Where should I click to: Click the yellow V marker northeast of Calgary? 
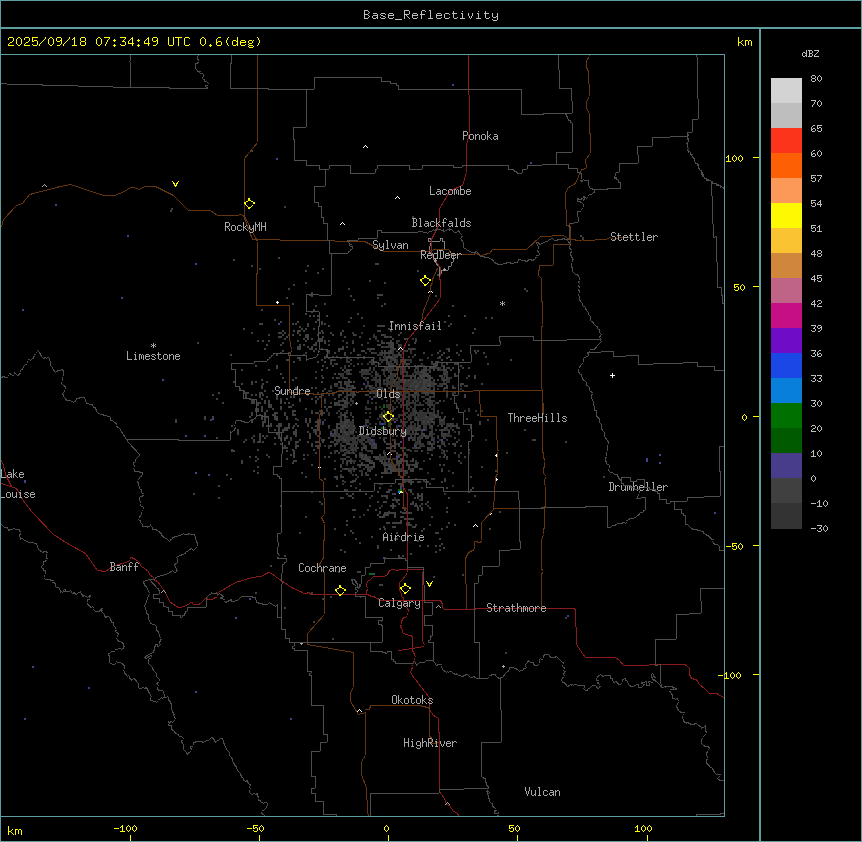pos(429,583)
